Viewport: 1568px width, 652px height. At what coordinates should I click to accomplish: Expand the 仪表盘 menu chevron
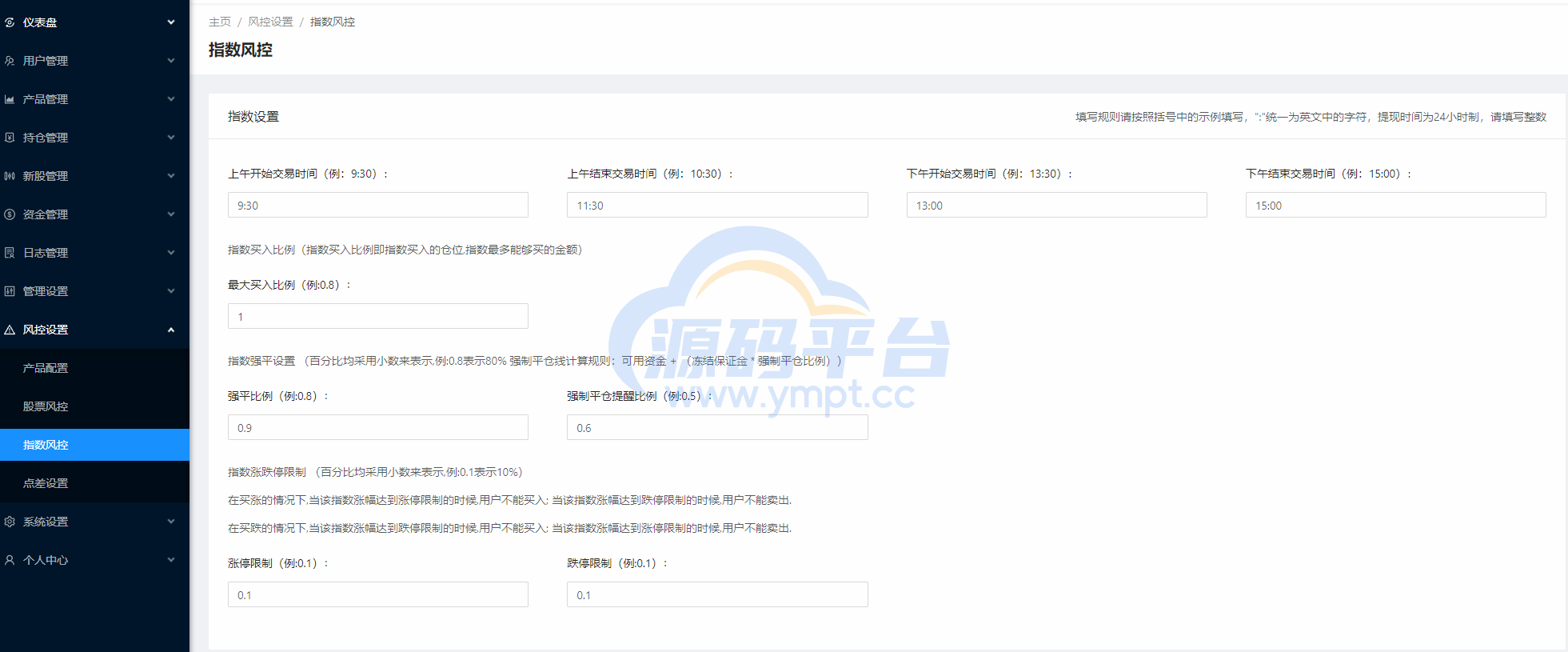pos(171,22)
